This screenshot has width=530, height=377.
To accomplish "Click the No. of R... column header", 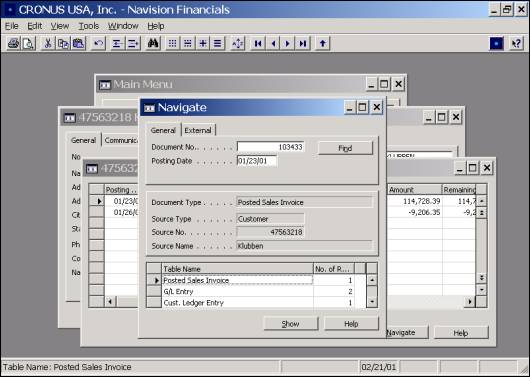I will pyautogui.click(x=334, y=269).
